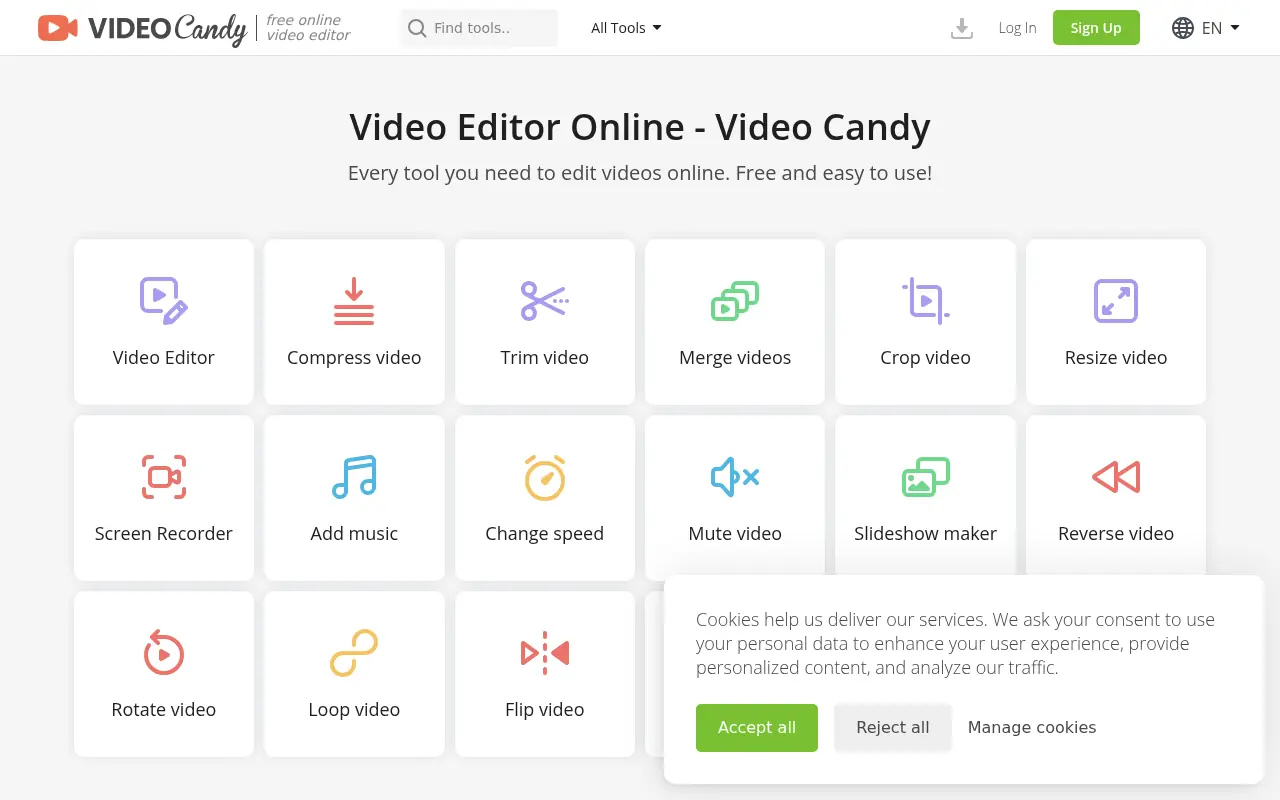Open the Add music tool
The height and width of the screenshot is (800, 1280).
coord(354,498)
